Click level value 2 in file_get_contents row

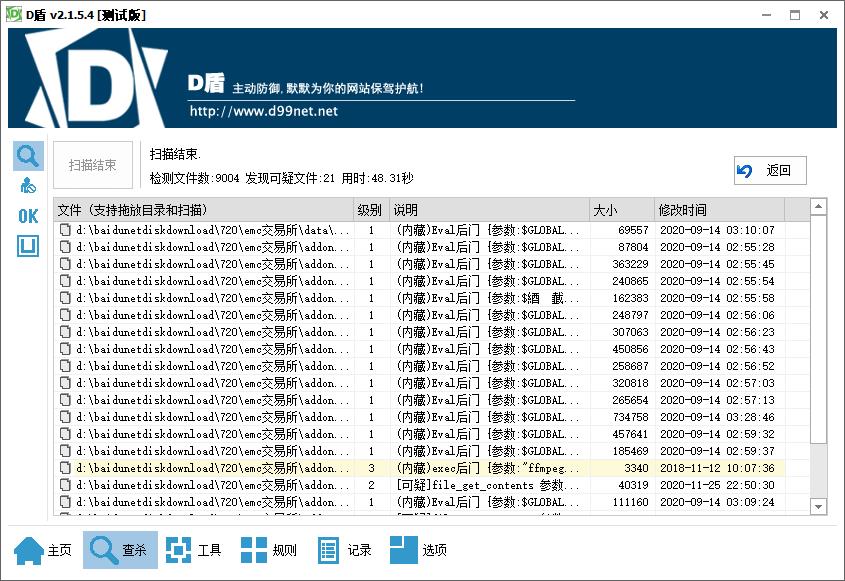[371, 485]
